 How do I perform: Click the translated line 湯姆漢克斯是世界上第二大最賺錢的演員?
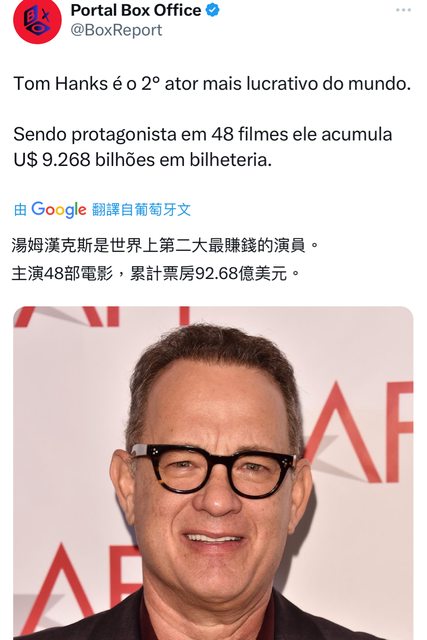pyautogui.click(x=165, y=246)
